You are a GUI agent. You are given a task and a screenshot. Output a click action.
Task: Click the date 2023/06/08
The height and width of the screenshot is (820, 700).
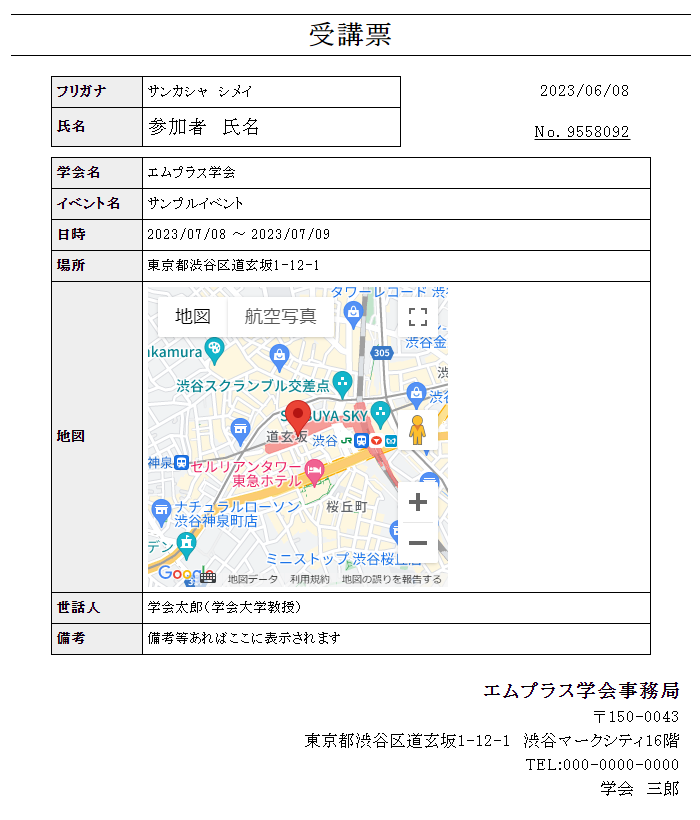[584, 91]
